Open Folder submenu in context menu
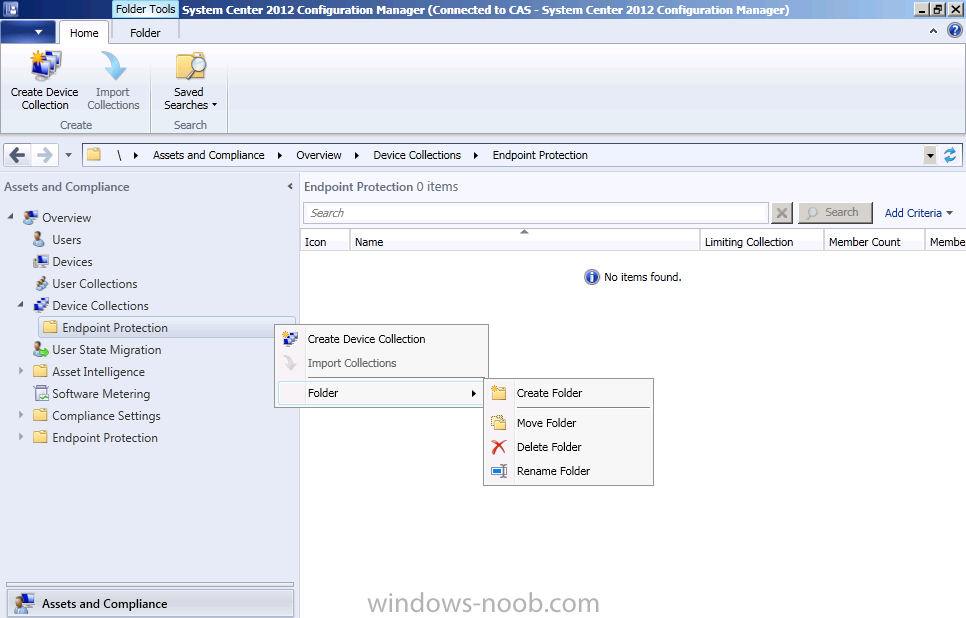 pos(381,393)
